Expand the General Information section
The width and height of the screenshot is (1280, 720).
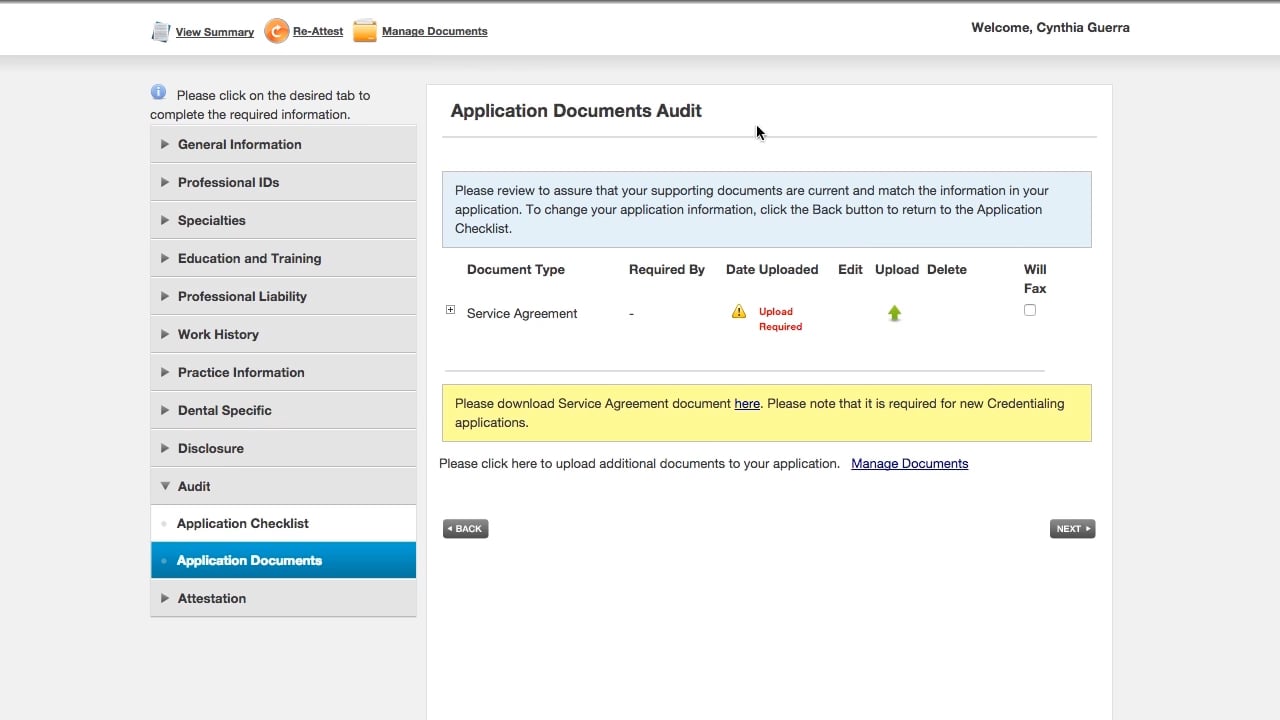(x=283, y=144)
